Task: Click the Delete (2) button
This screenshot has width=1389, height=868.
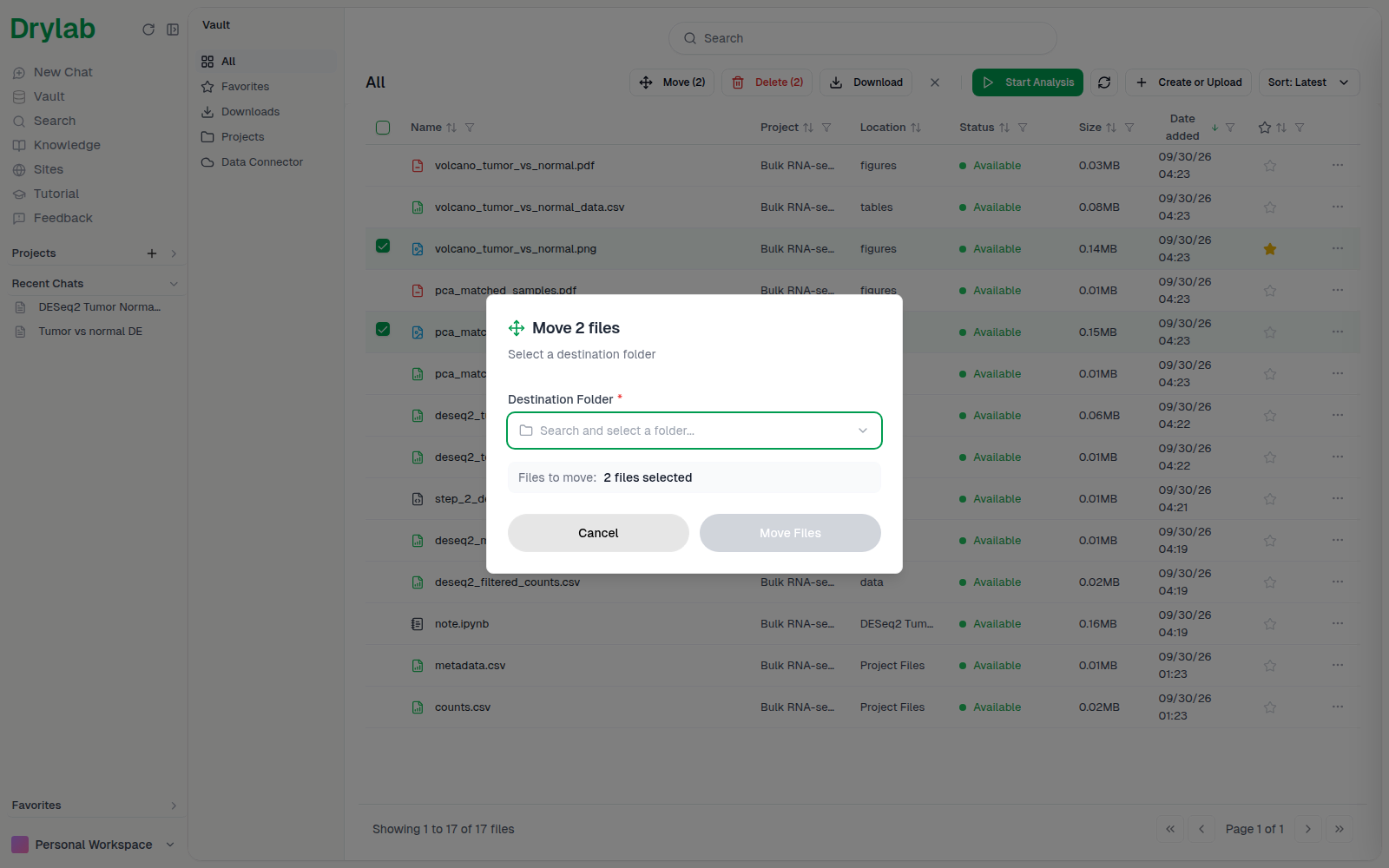Action: click(767, 82)
